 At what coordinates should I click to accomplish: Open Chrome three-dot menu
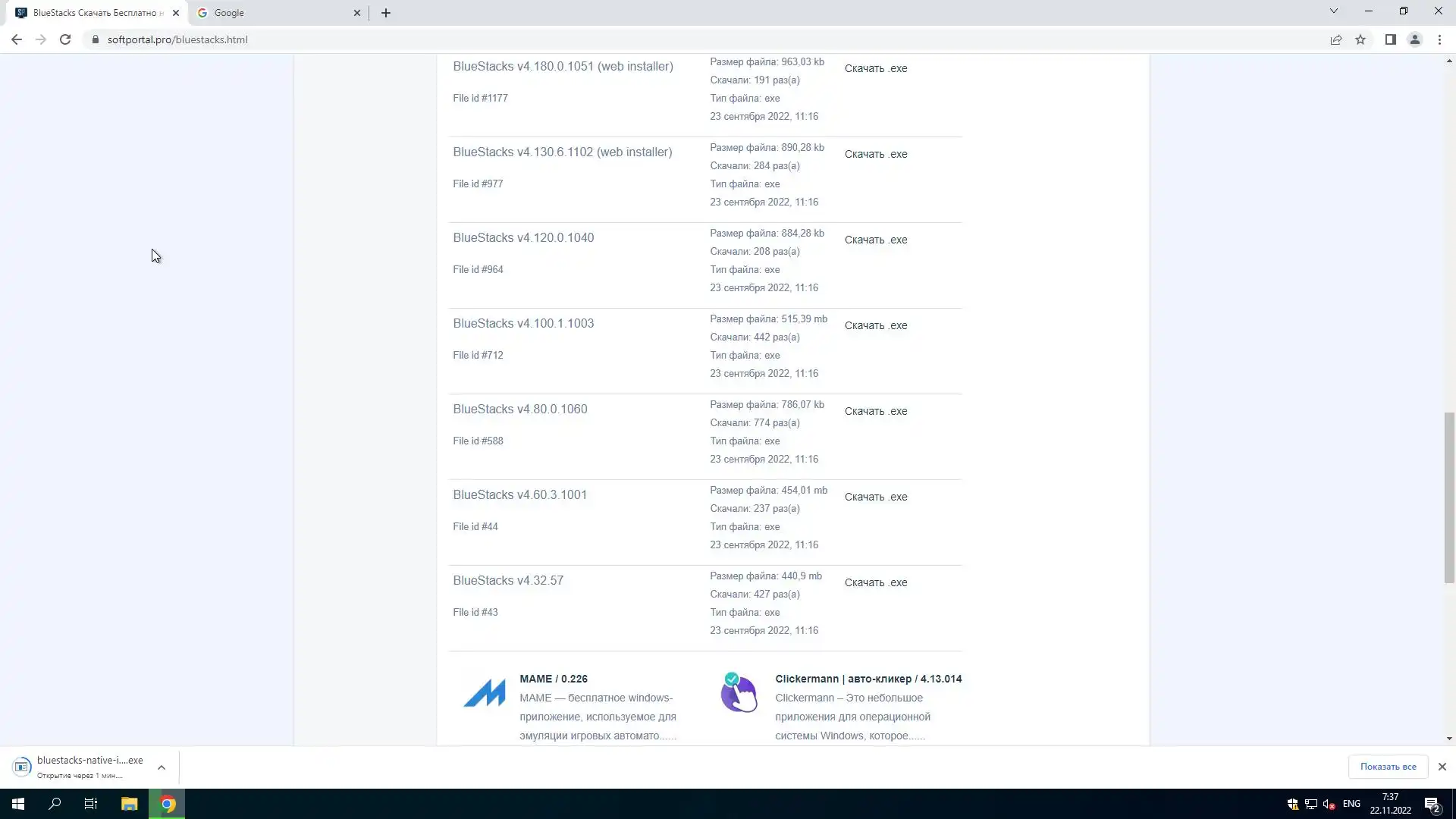1439,39
